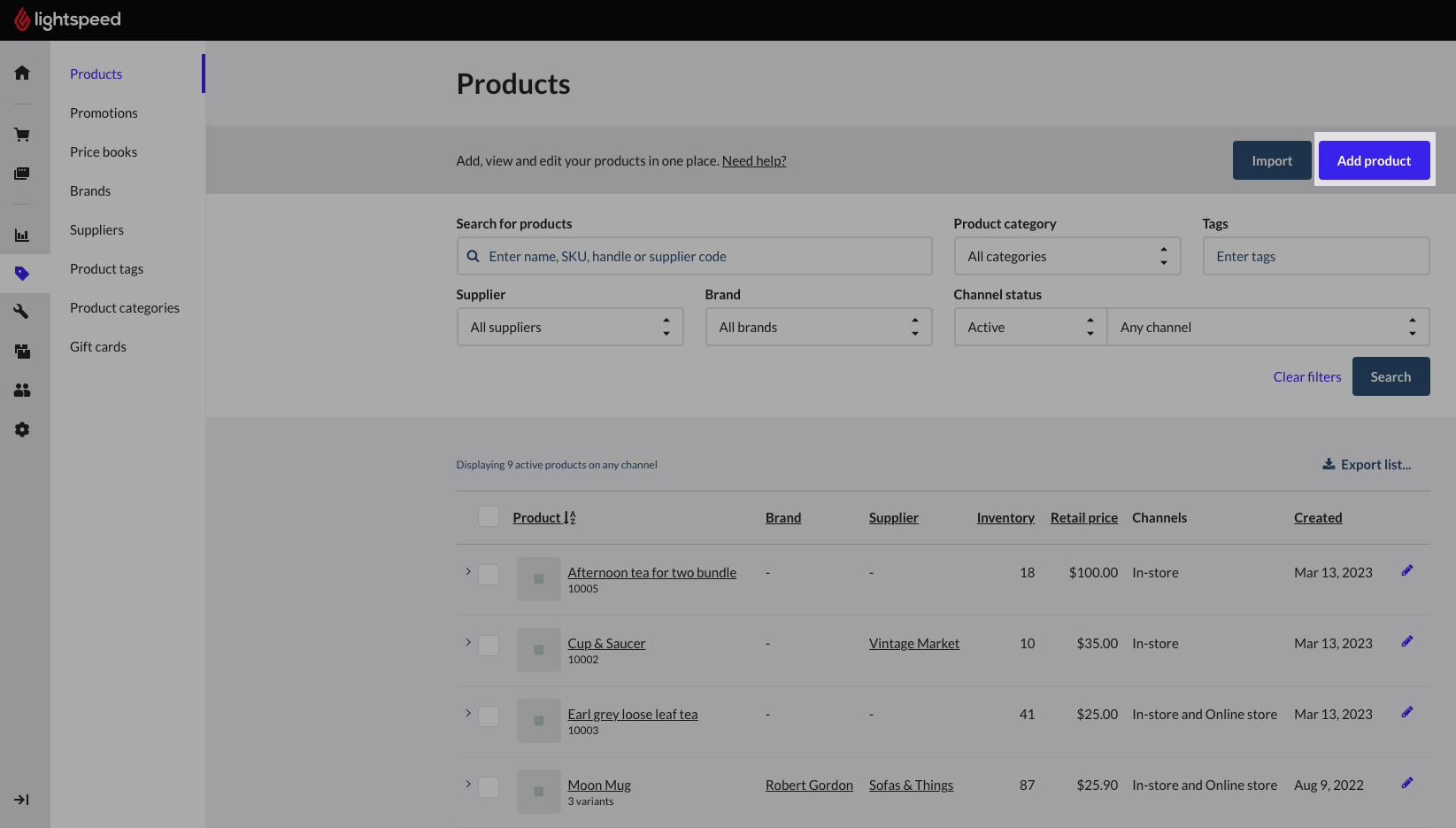
Task: Check the Afternoon tea for two bundle checkbox
Action: (489, 575)
